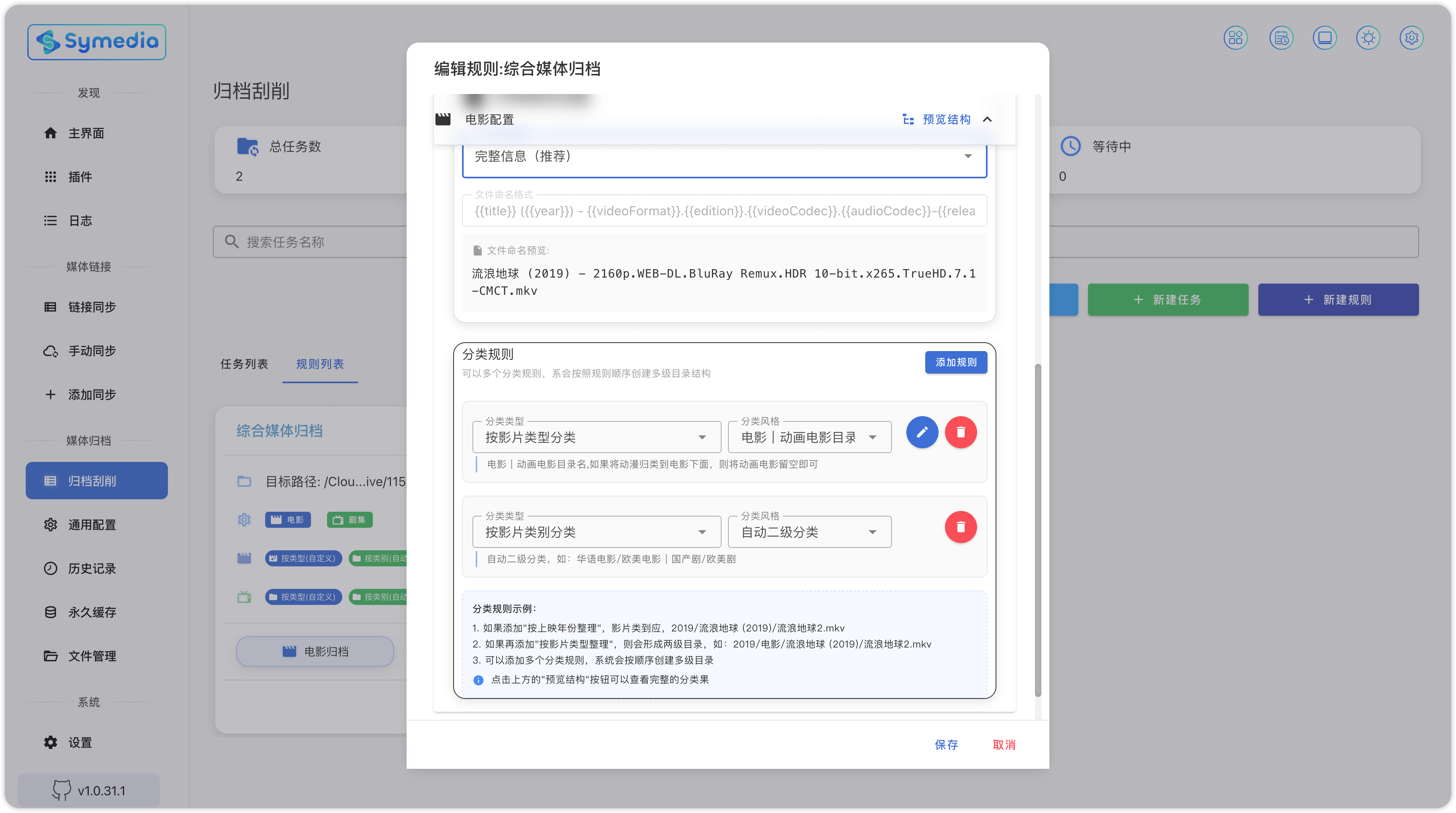This screenshot has width=1456, height=813.
Task: Go to 手动同步 in sidebar
Action: [97, 351]
